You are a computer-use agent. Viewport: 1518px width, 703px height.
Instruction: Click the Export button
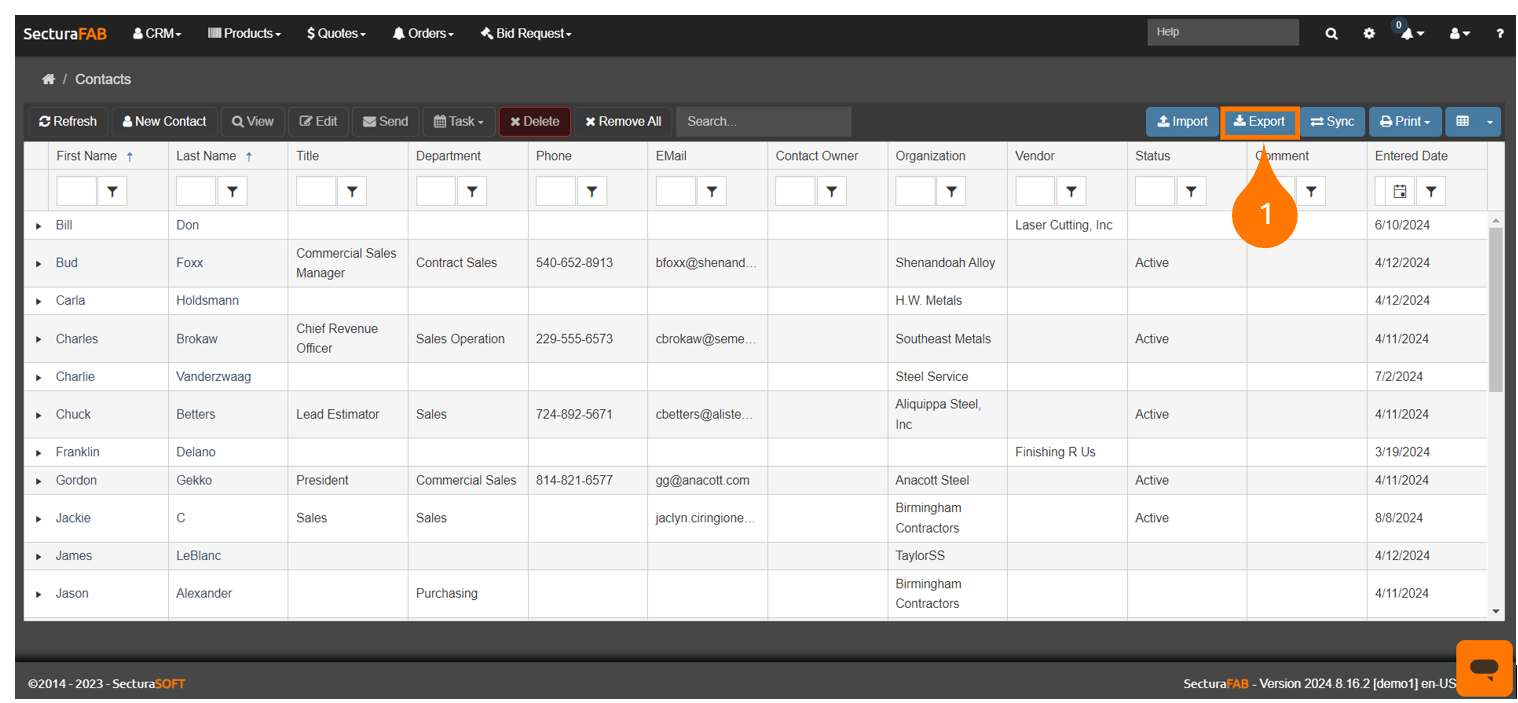tap(1259, 122)
